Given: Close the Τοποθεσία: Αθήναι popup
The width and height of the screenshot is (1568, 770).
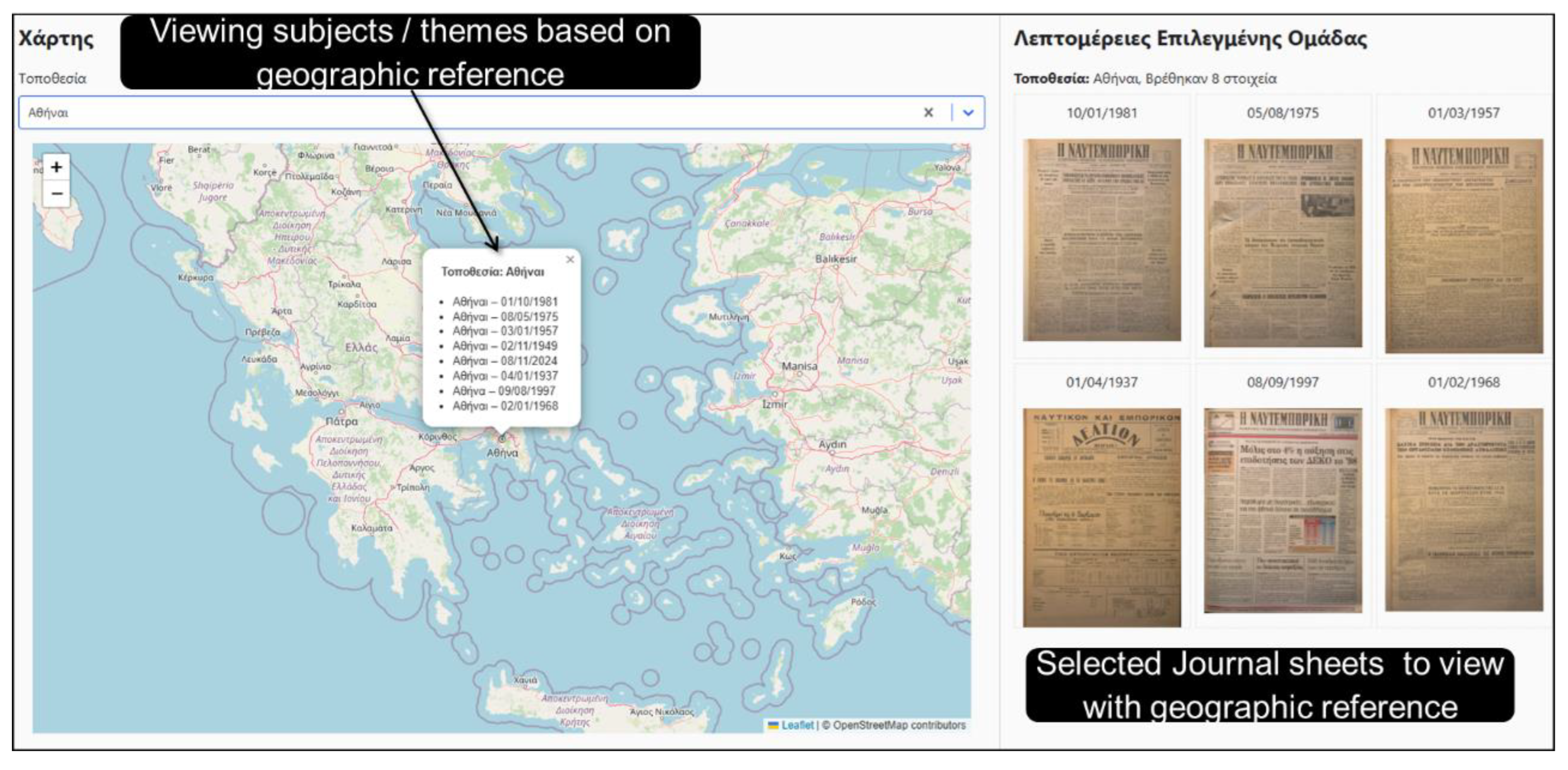Looking at the screenshot, I should click(570, 260).
